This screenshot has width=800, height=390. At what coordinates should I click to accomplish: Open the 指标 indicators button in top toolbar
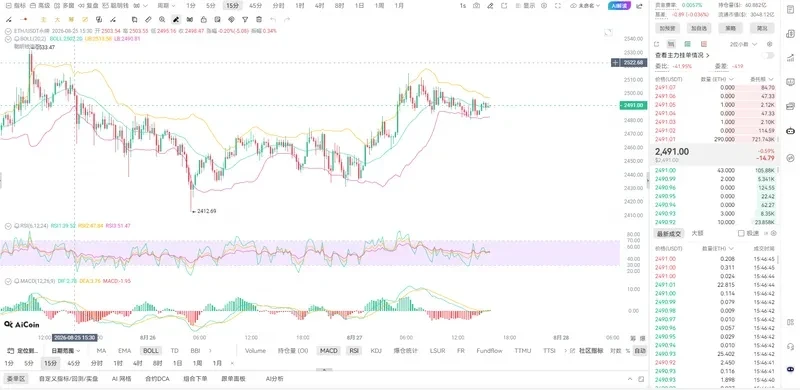[15, 6]
